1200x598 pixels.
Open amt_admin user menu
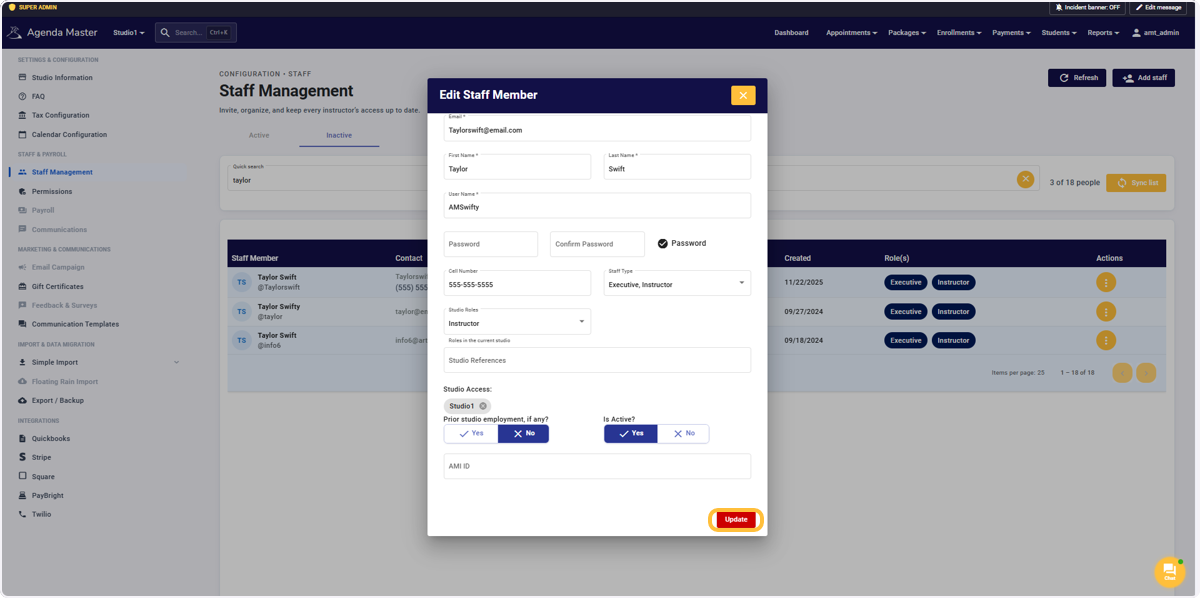pos(1155,33)
